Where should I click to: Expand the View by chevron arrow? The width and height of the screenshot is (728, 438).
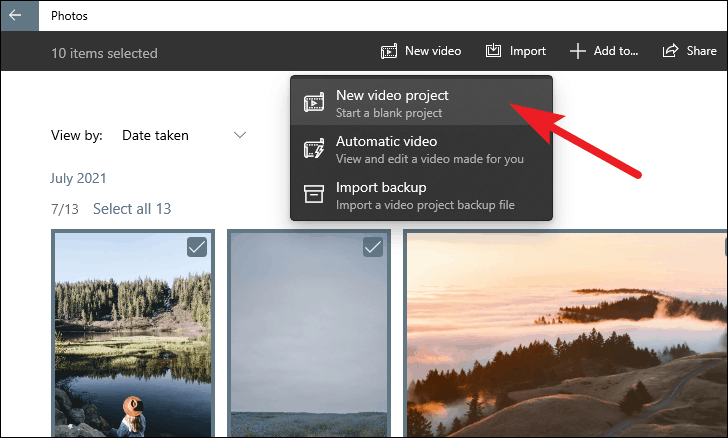coord(240,135)
